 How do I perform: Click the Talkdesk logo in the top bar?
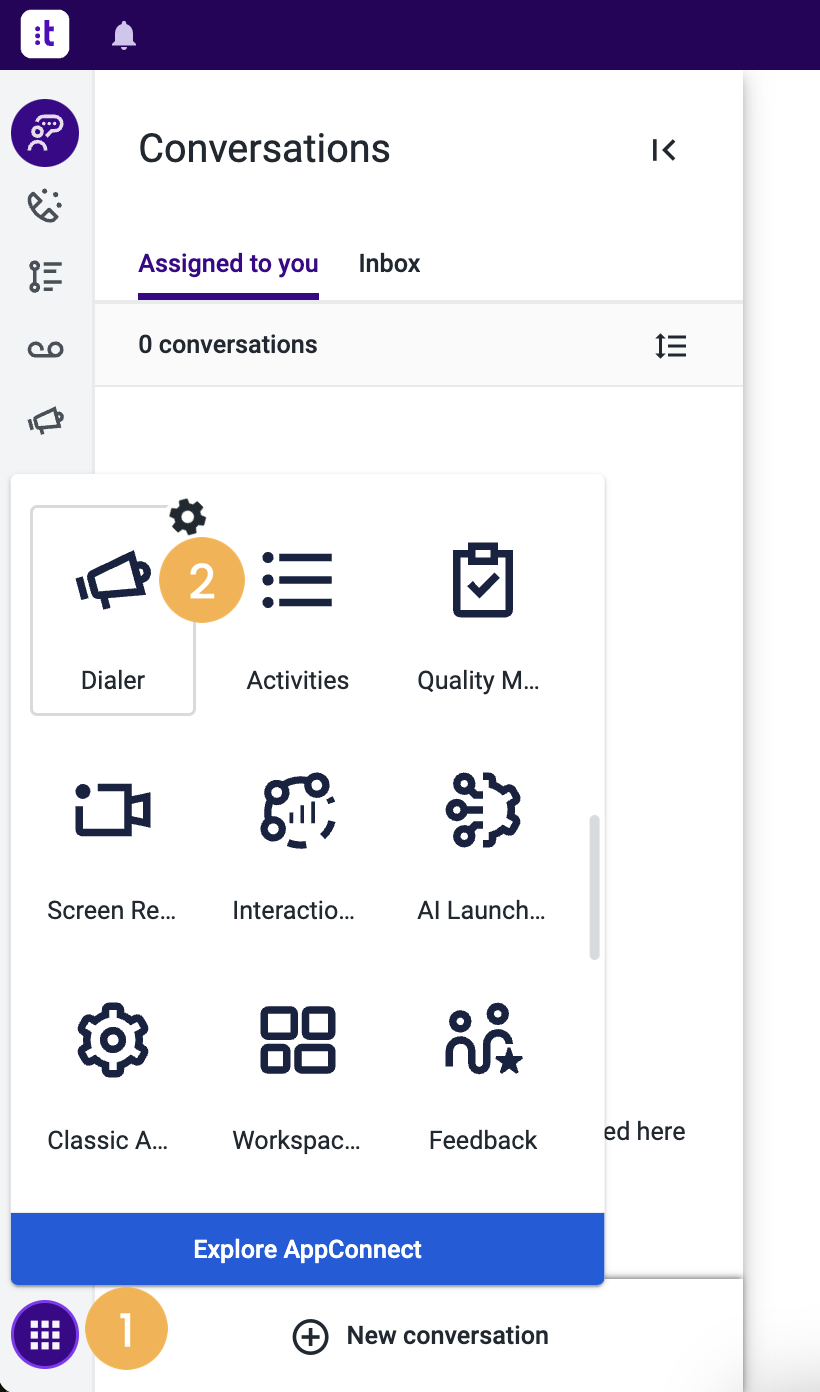pyautogui.click(x=44, y=34)
